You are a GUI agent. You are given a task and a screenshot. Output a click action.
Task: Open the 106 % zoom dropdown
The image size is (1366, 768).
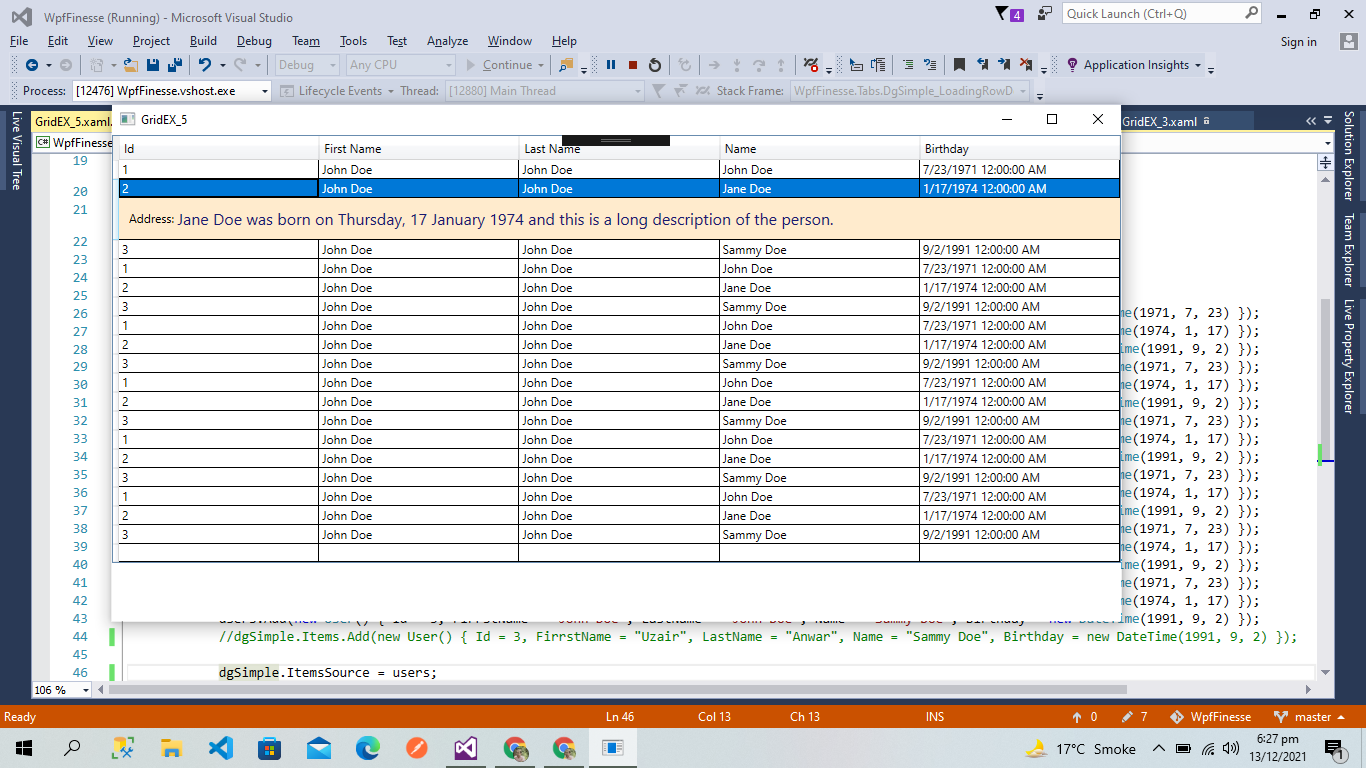pos(62,690)
